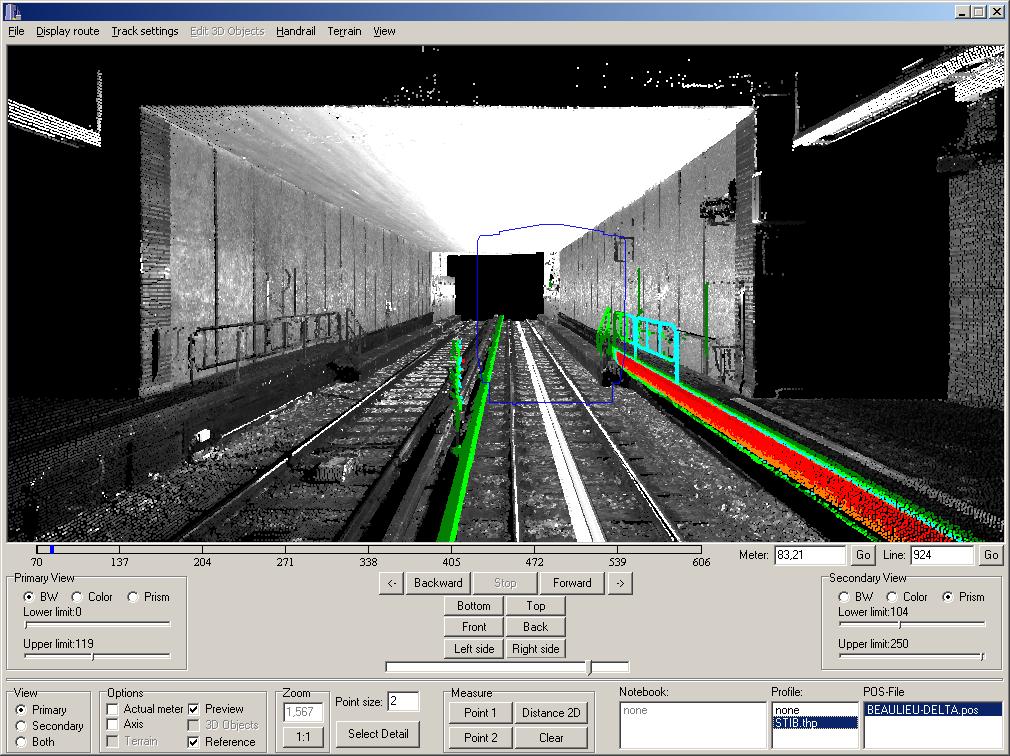Click the Meter input field
1010x756 pixels.
809,555
